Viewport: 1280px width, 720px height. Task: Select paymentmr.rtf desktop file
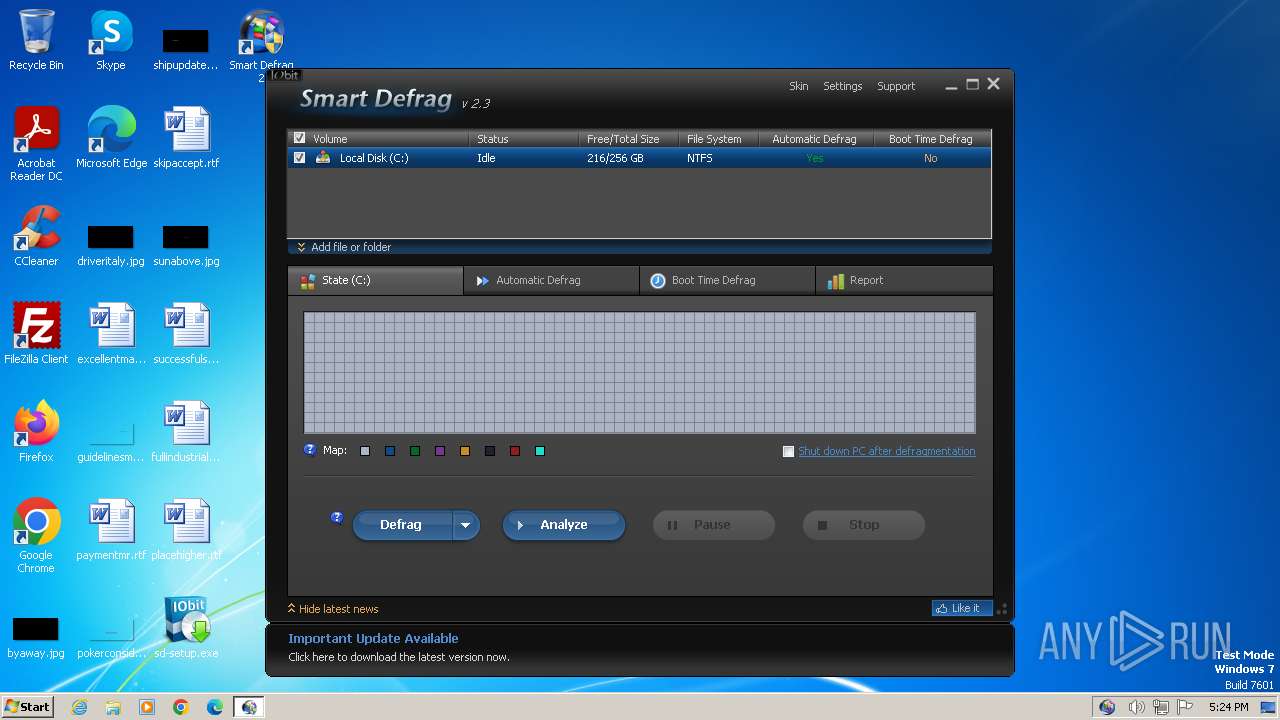111,529
